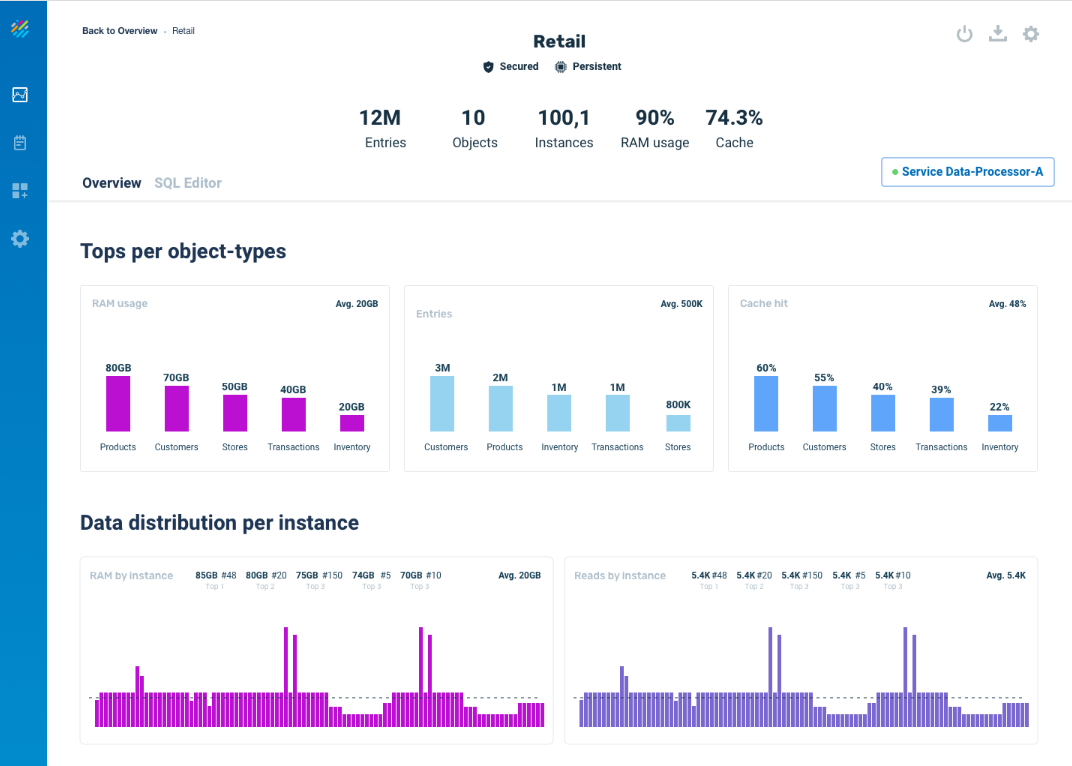Click the Avg. 5.4K label
The width and height of the screenshot is (1072, 766).
(x=1006, y=576)
